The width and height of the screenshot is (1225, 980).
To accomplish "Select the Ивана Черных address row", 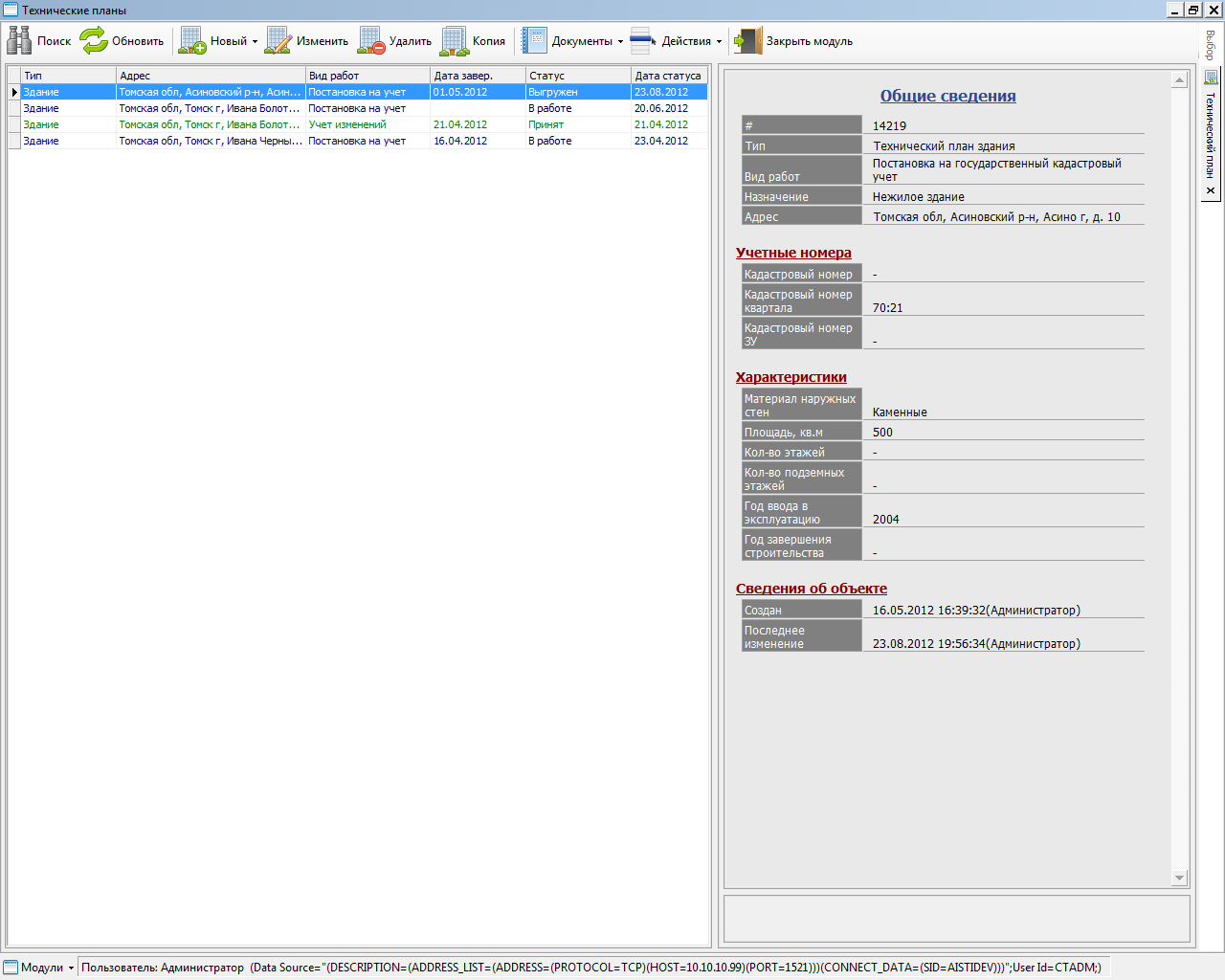I will [x=364, y=141].
